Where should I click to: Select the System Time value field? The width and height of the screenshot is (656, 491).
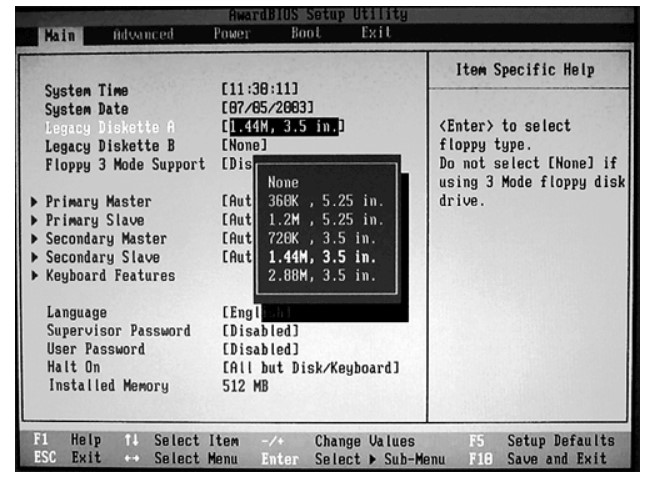pyautogui.click(x=260, y=89)
